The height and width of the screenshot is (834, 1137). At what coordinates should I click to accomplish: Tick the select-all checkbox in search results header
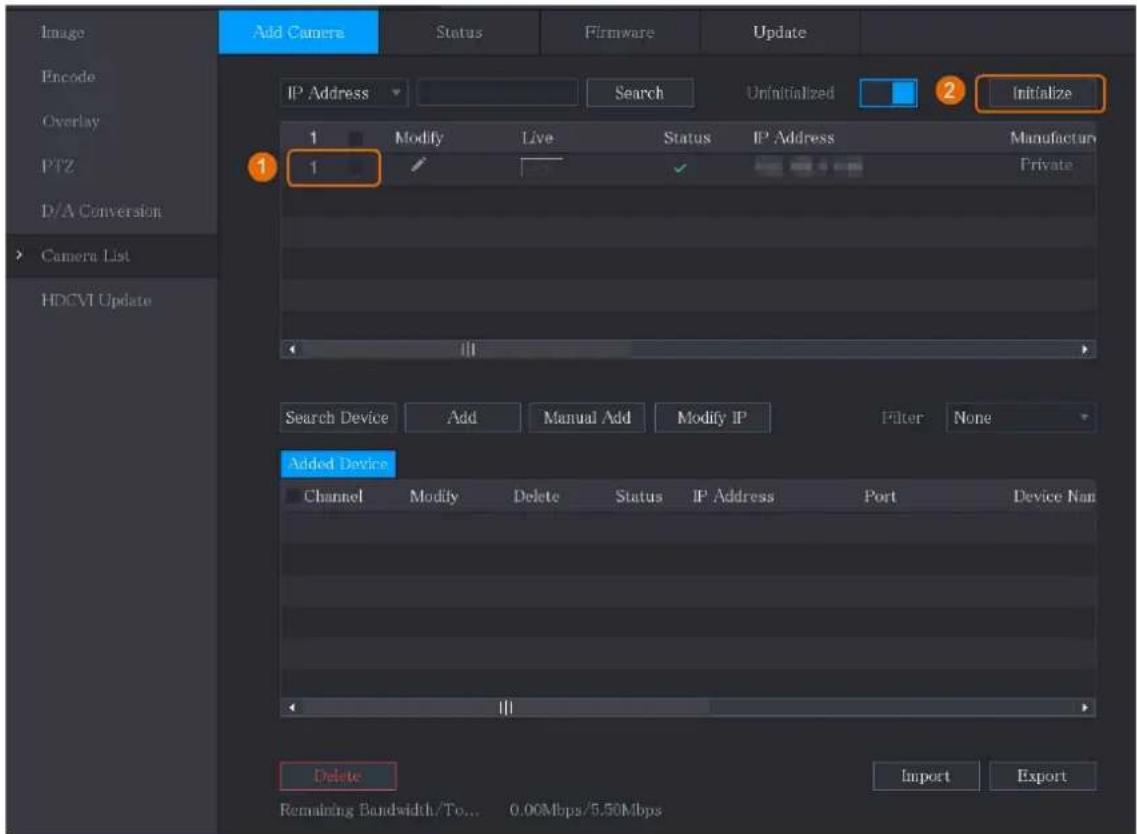(356, 138)
